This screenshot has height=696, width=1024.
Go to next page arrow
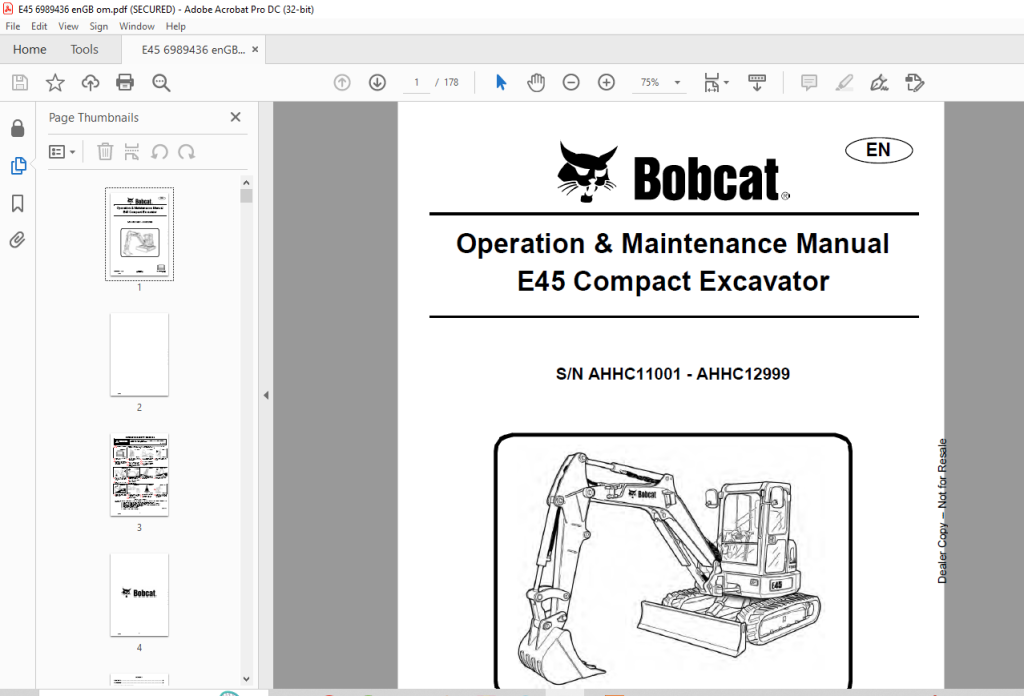pyautogui.click(x=377, y=82)
